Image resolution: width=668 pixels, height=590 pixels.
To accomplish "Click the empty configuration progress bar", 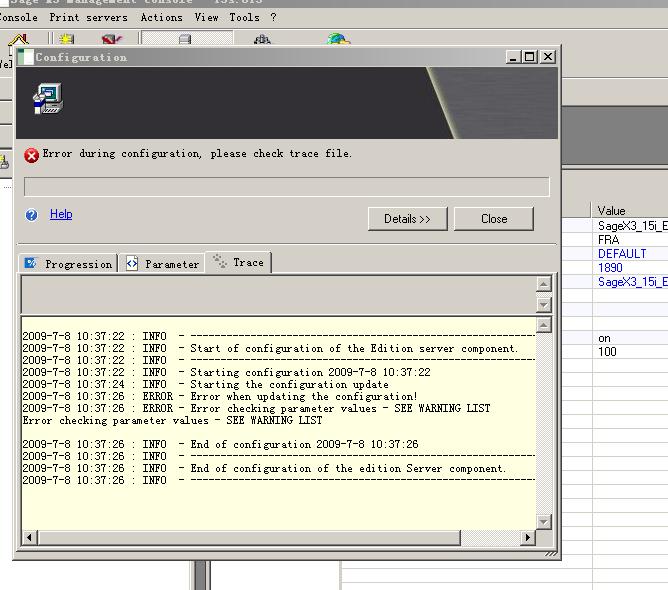I will (286, 187).
